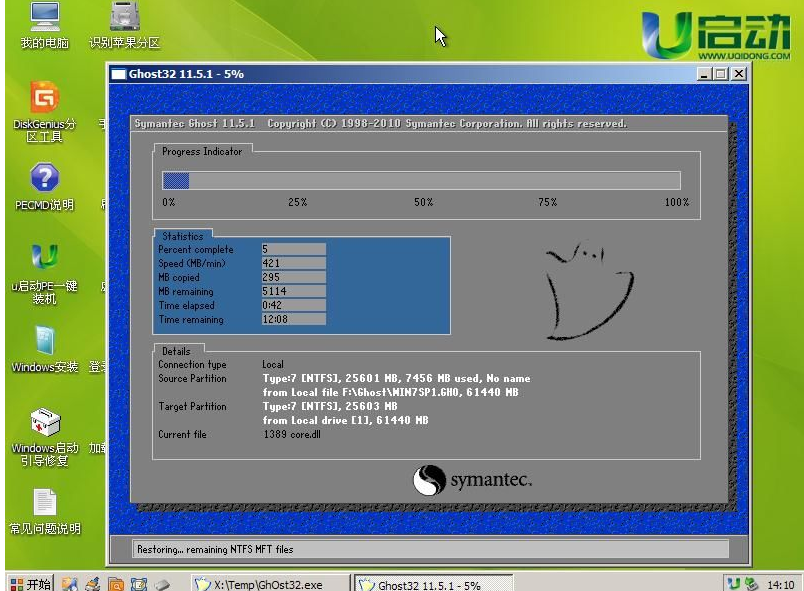Image resolution: width=804 pixels, height=591 pixels.
Task: Switch to the X:\Temp\GhOst32.exe taskbar item
Action: [270, 580]
